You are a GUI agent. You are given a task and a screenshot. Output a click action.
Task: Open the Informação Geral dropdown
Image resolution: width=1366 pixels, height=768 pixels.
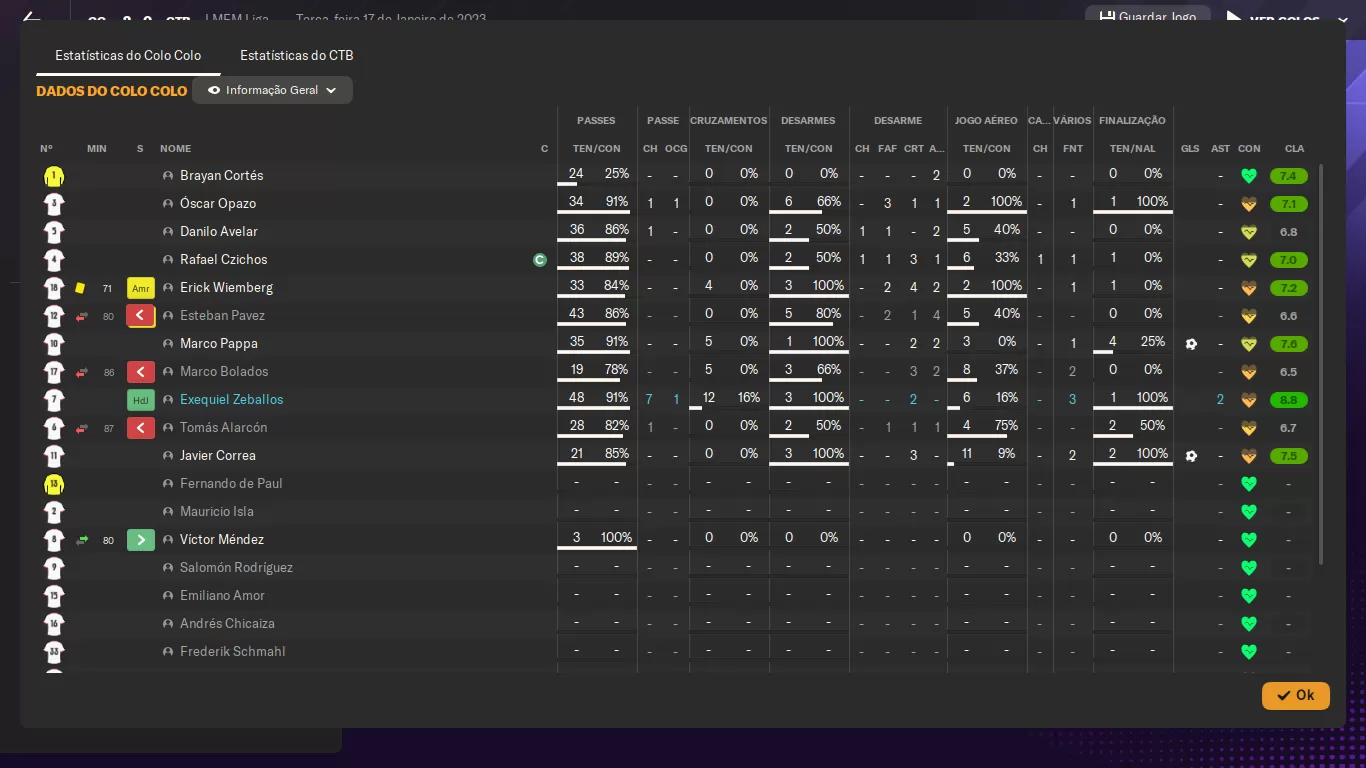click(x=272, y=90)
